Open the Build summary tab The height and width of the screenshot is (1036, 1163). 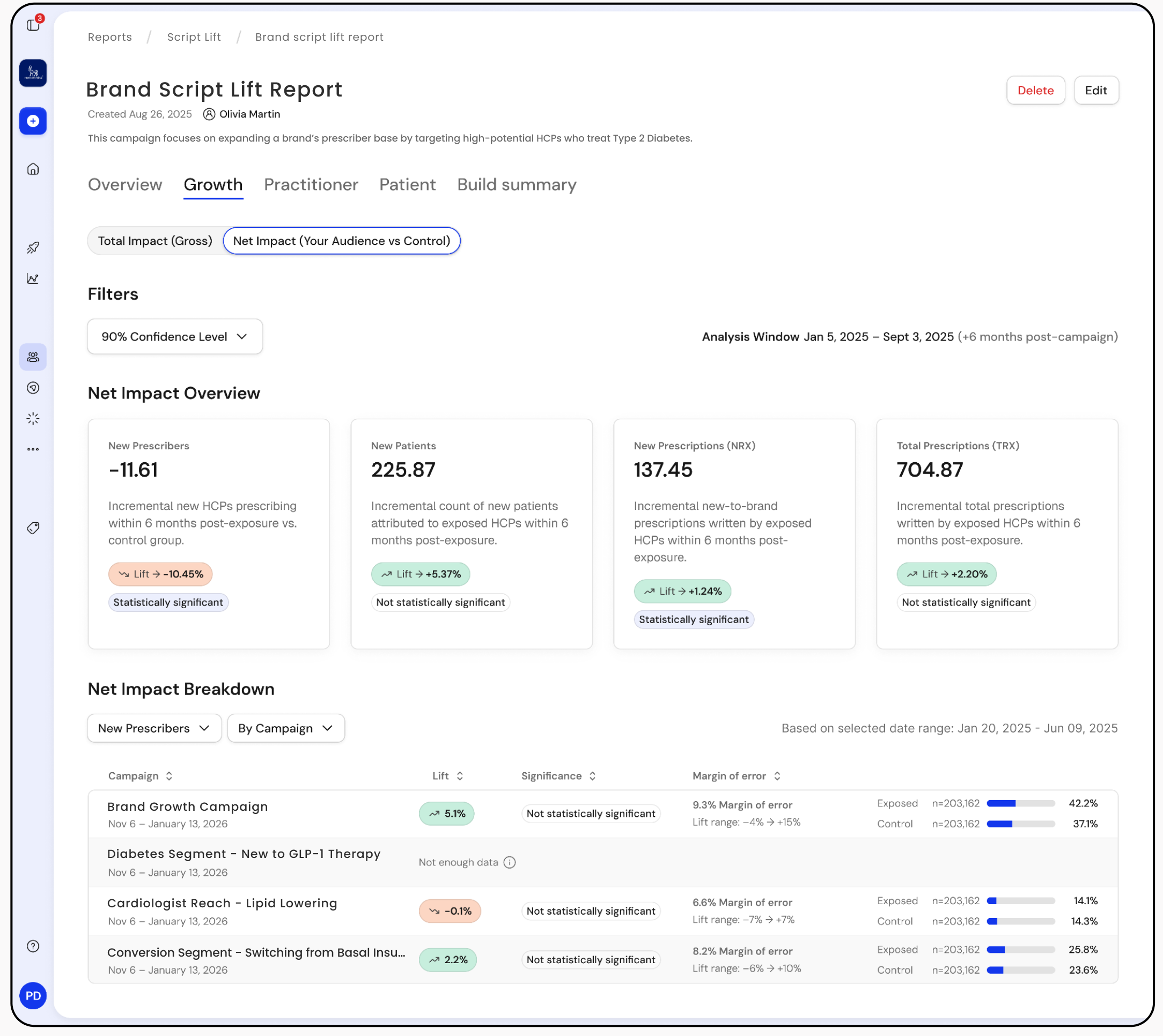click(x=517, y=184)
